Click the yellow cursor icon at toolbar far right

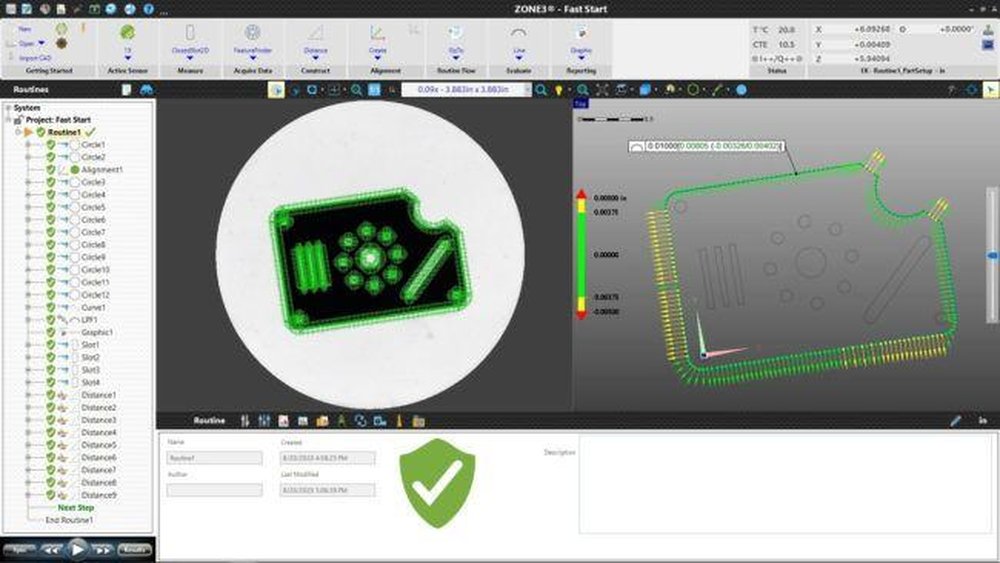tap(990, 90)
